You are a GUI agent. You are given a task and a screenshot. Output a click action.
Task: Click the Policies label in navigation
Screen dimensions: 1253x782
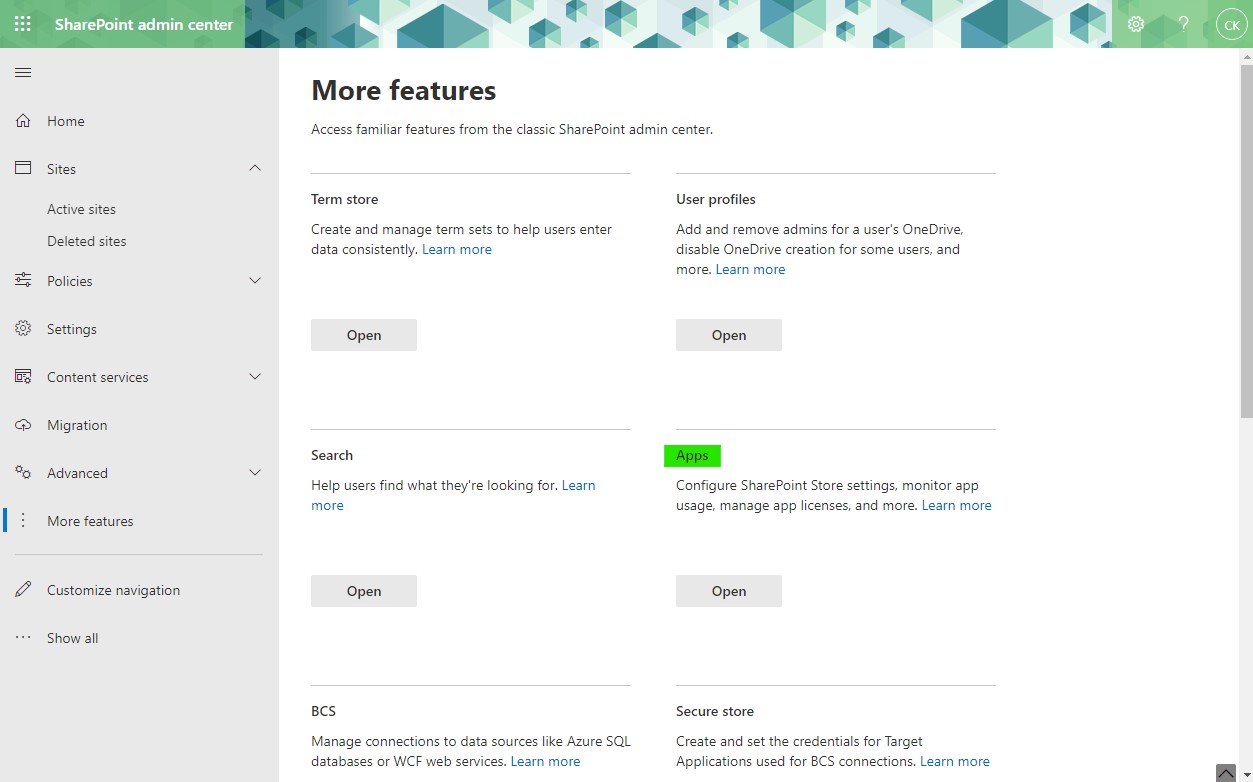tap(70, 281)
